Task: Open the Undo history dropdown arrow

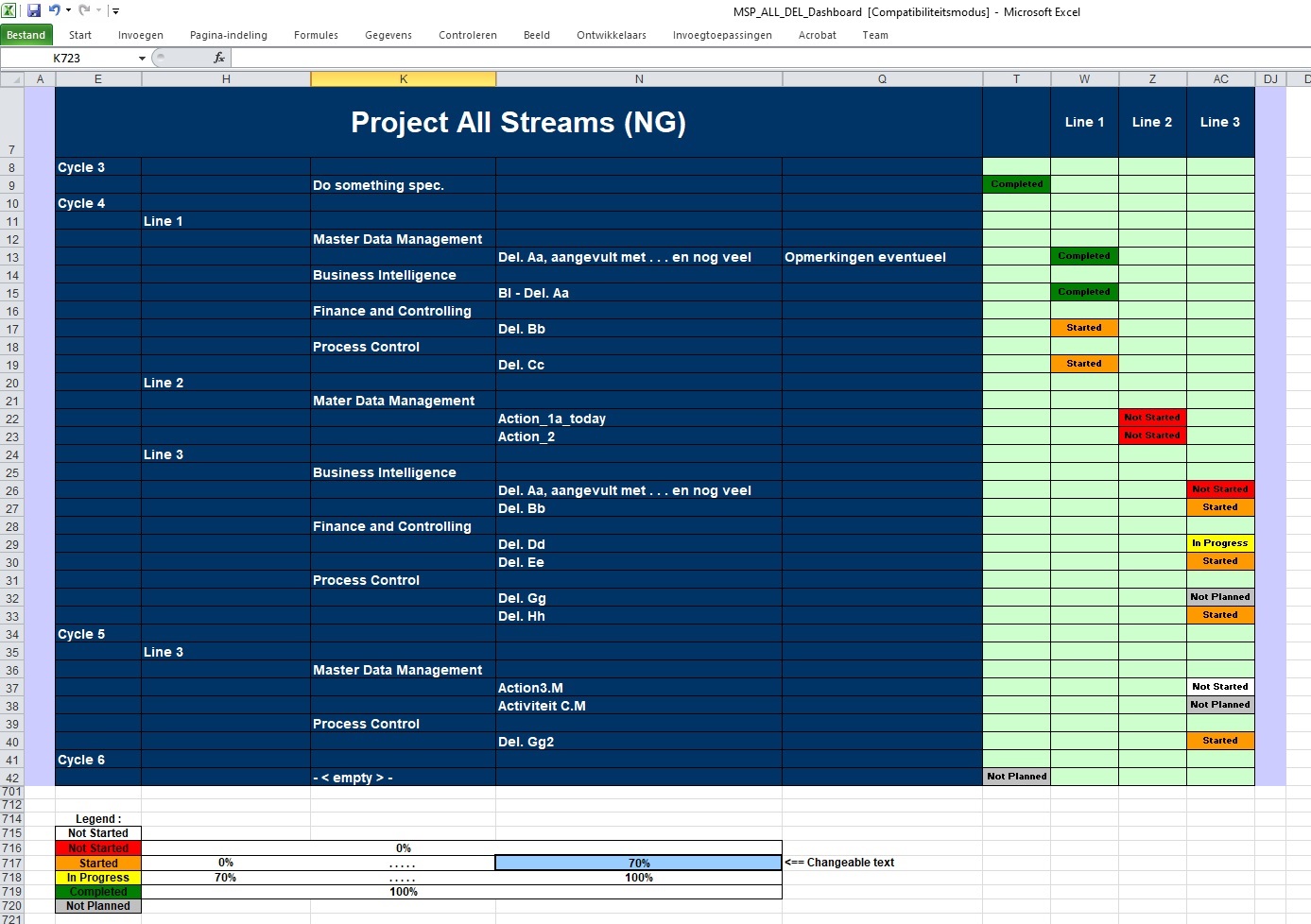Action: [x=68, y=11]
